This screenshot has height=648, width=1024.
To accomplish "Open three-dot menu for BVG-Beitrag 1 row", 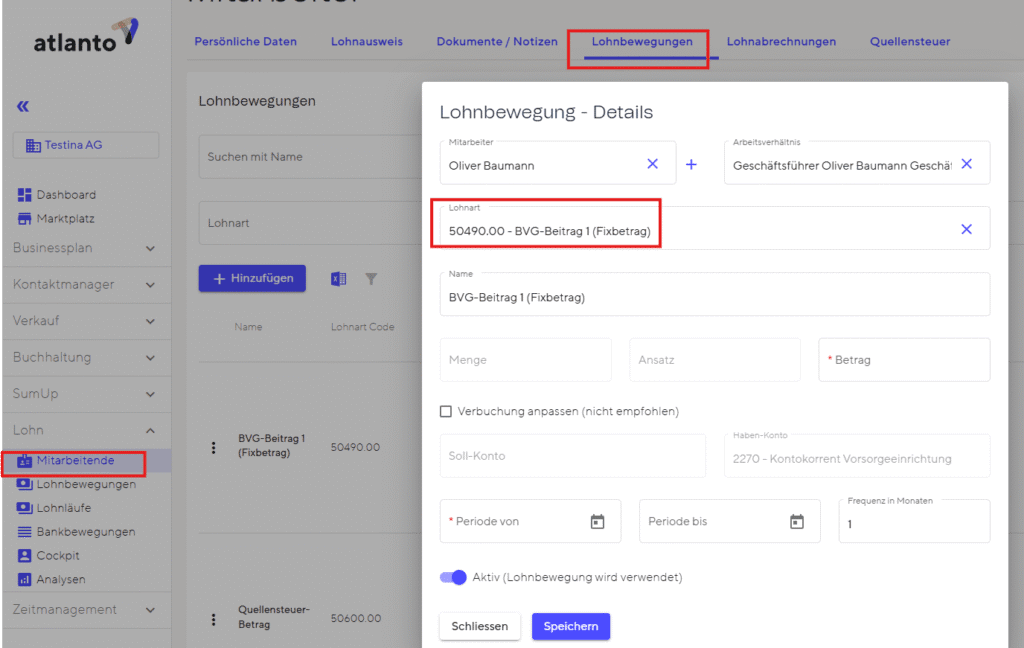I will (213, 447).
